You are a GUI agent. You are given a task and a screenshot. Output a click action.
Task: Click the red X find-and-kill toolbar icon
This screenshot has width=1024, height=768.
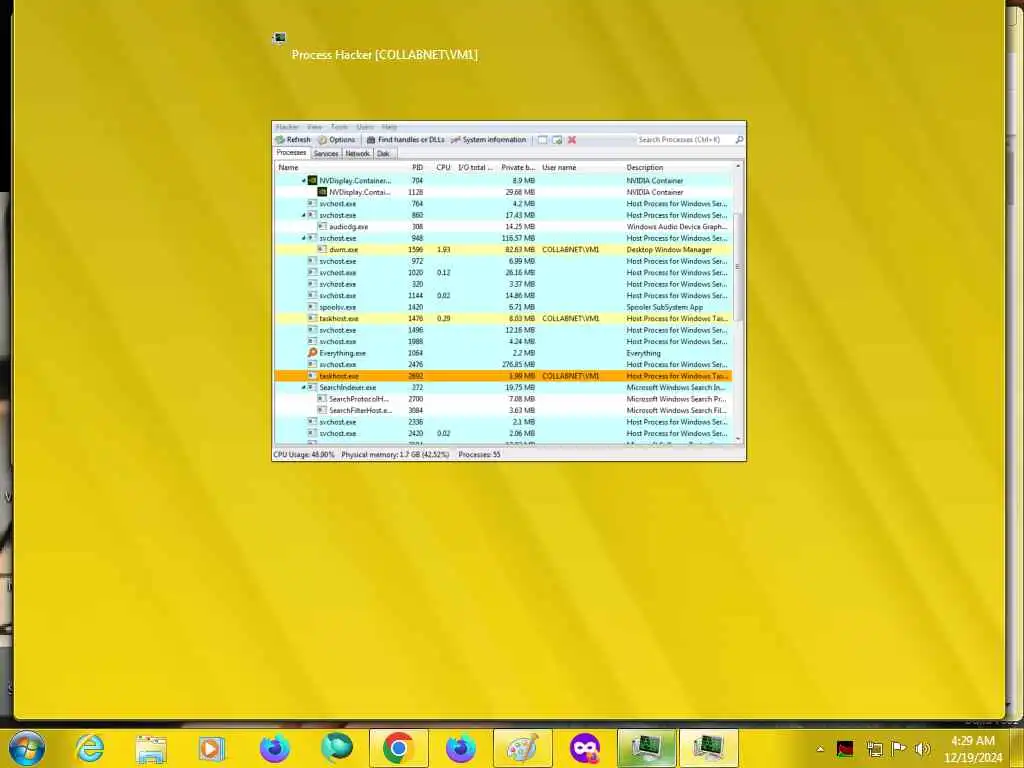click(x=572, y=140)
